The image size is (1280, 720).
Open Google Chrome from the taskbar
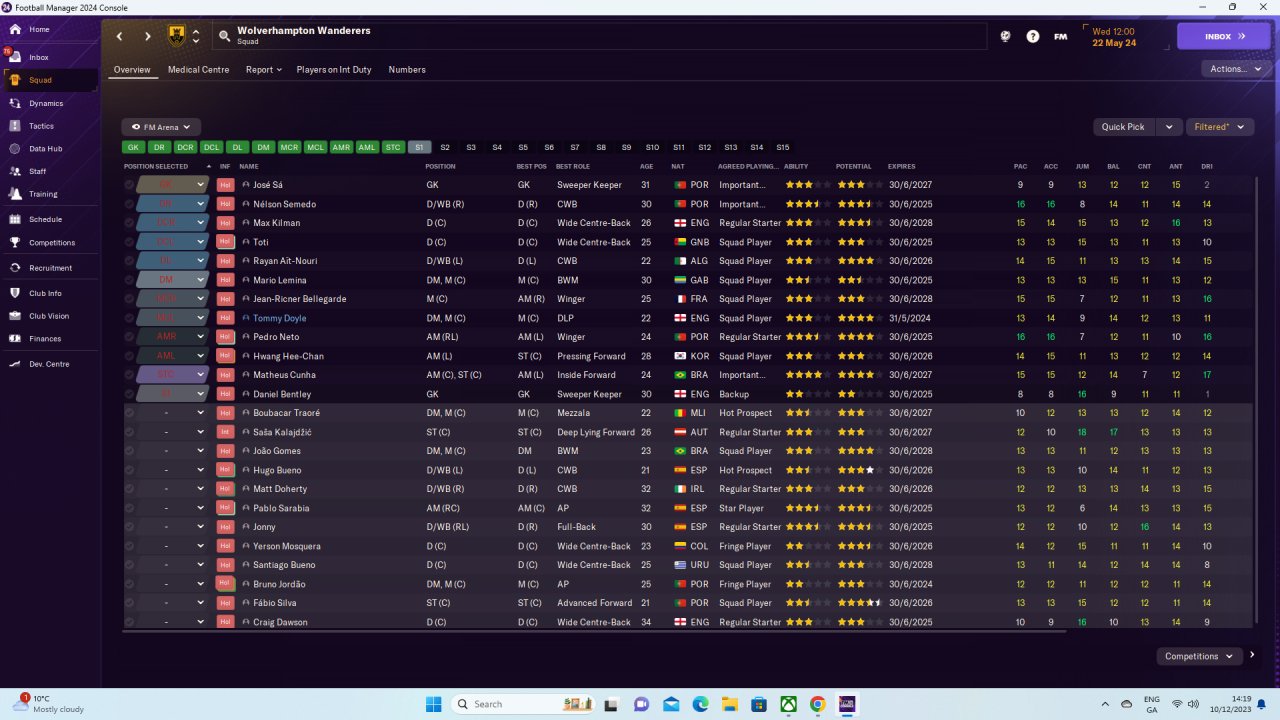(817, 704)
